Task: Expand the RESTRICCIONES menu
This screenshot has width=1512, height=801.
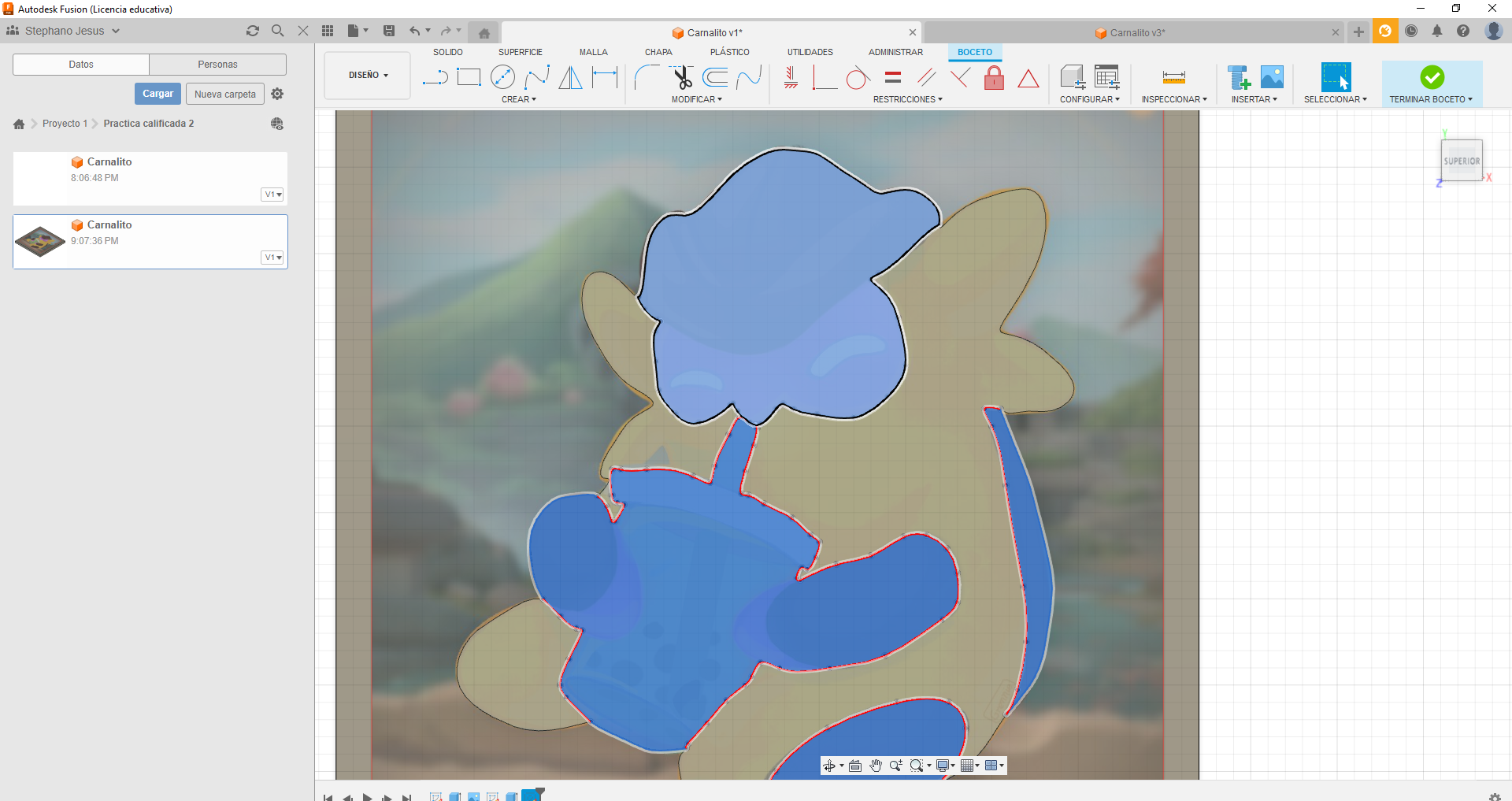Action: click(x=907, y=99)
